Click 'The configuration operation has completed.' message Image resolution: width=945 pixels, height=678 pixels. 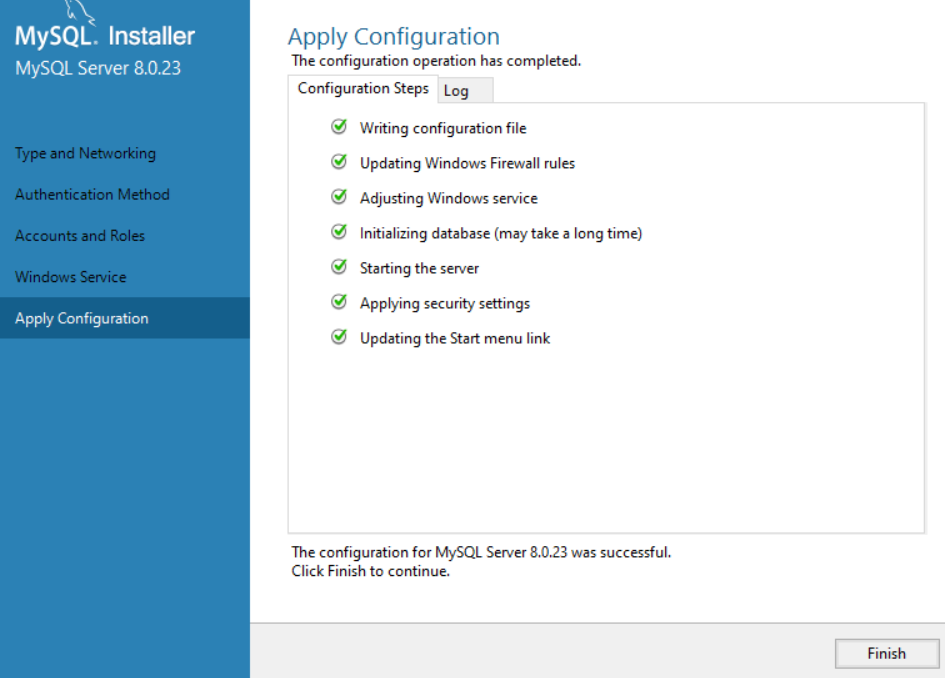(436, 61)
